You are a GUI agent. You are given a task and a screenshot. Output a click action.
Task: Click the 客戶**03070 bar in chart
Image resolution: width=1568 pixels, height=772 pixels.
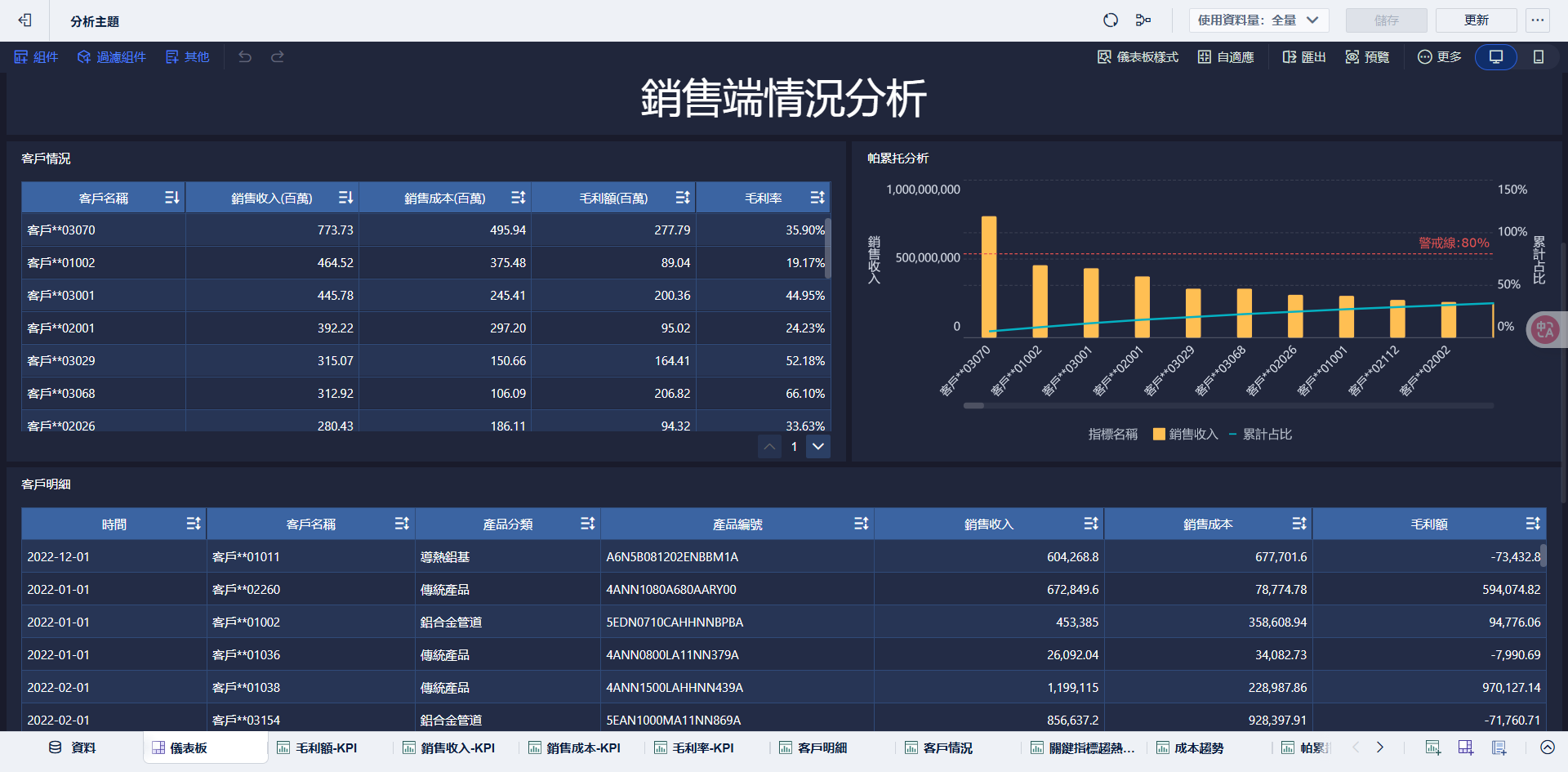[988, 276]
